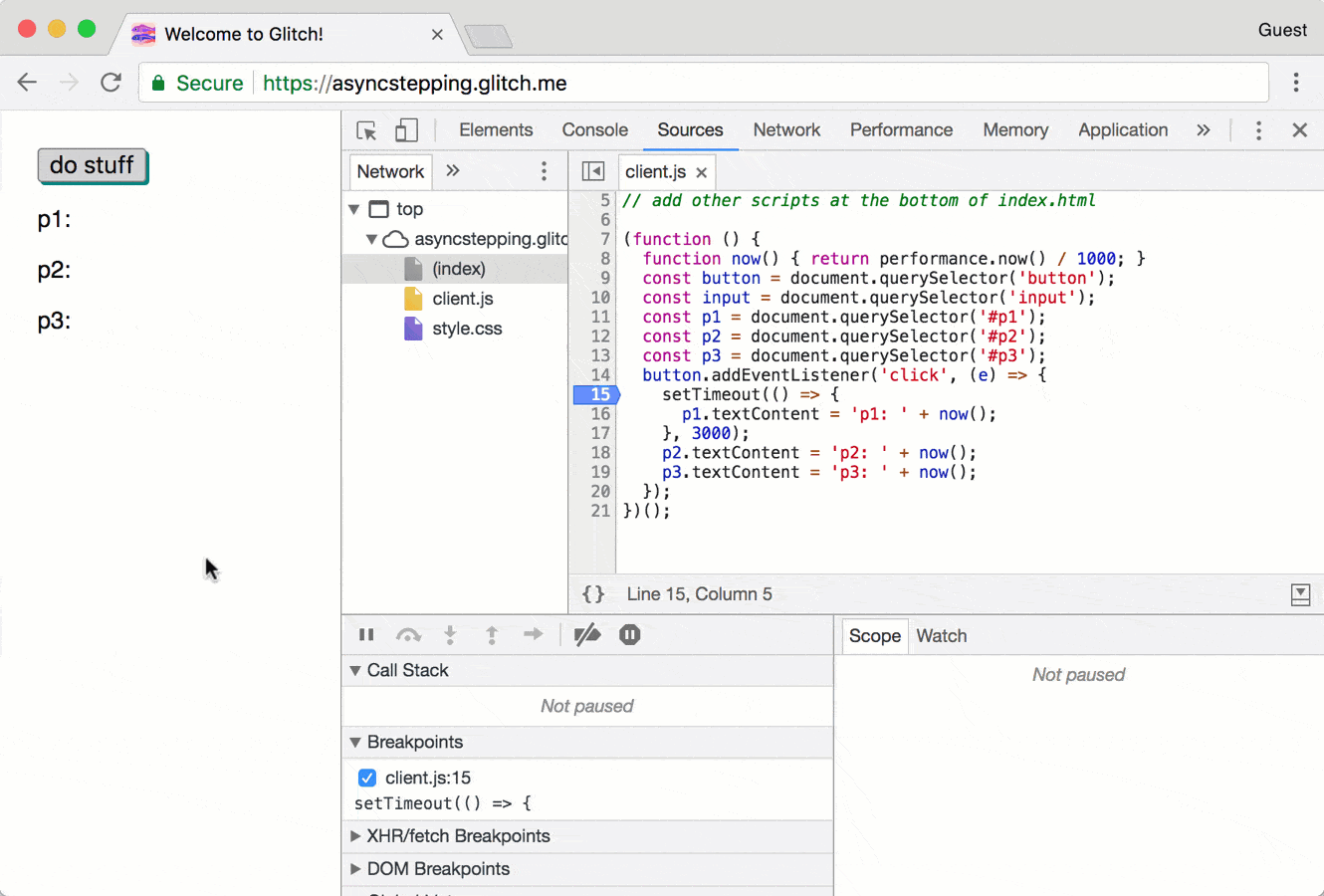1324x896 pixels.
Task: Click the Step into next function call icon
Action: point(450,634)
